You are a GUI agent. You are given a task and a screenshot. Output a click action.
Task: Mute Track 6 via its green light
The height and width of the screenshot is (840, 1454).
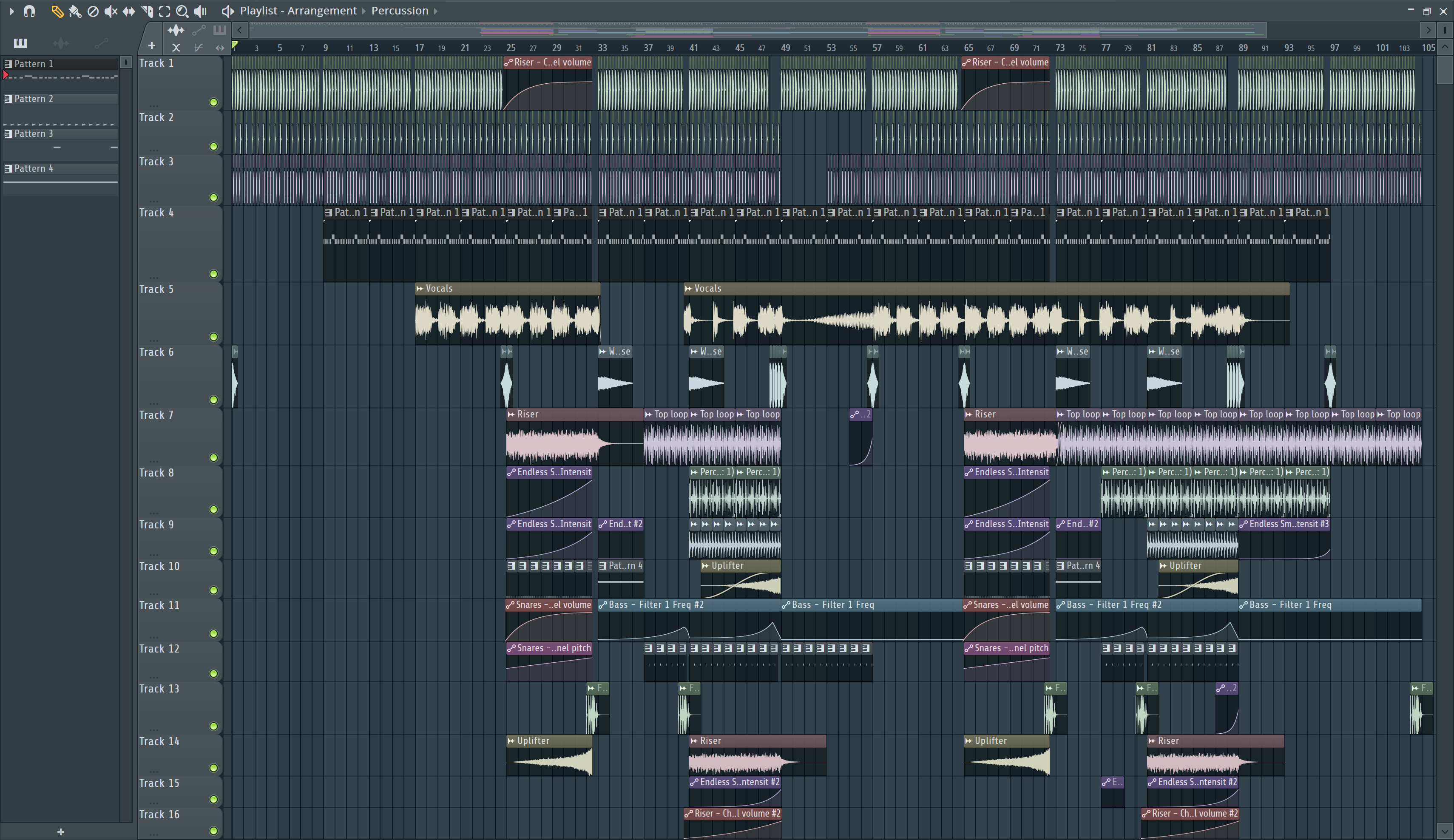click(x=213, y=400)
